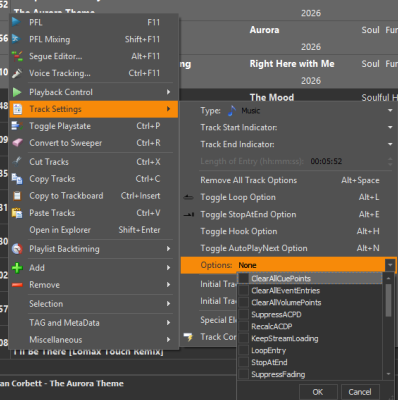Click the options list scroll down arrow
Viewport: 398px width, 400px height.
pos(388,374)
